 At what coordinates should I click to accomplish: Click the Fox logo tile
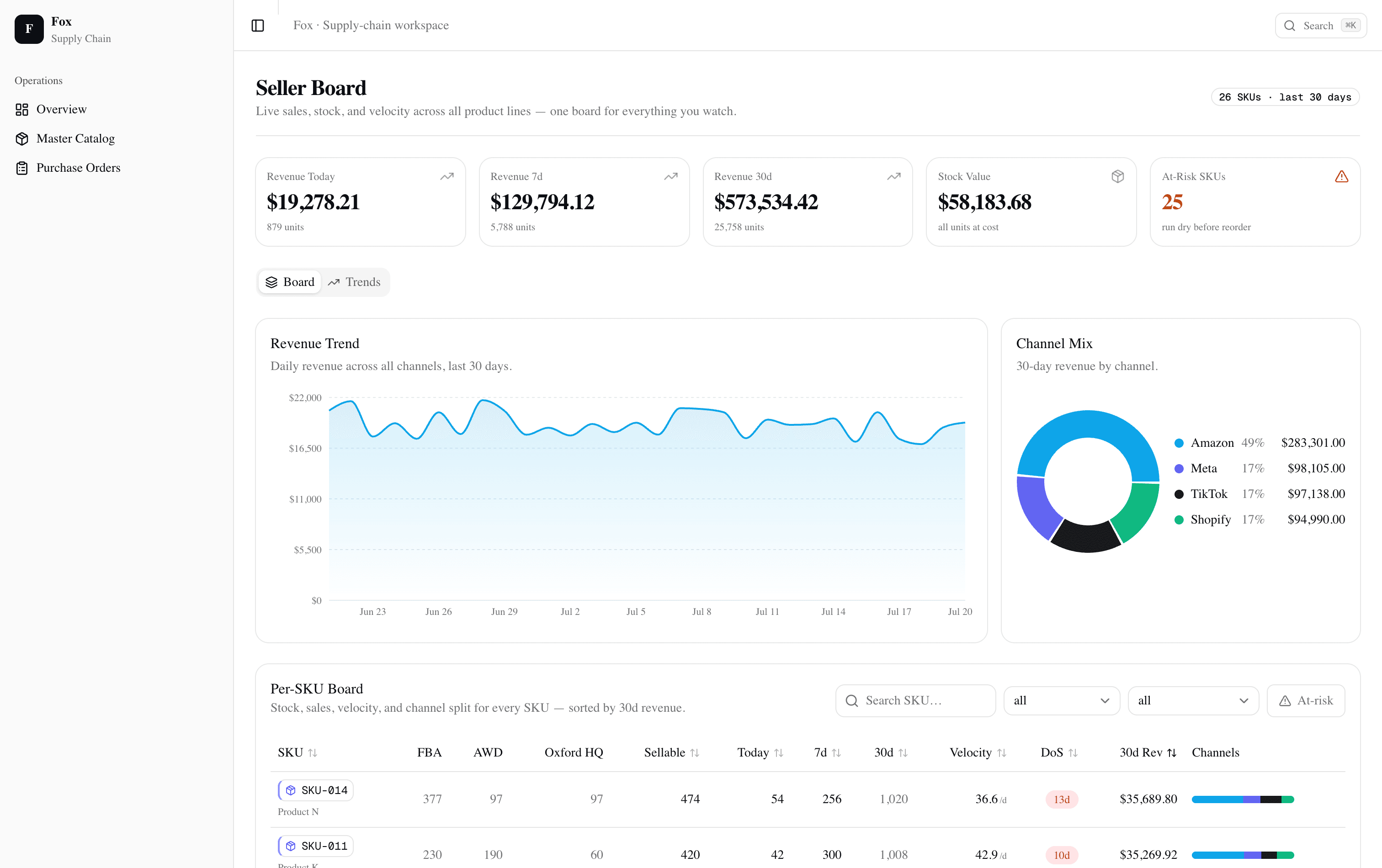(29, 29)
